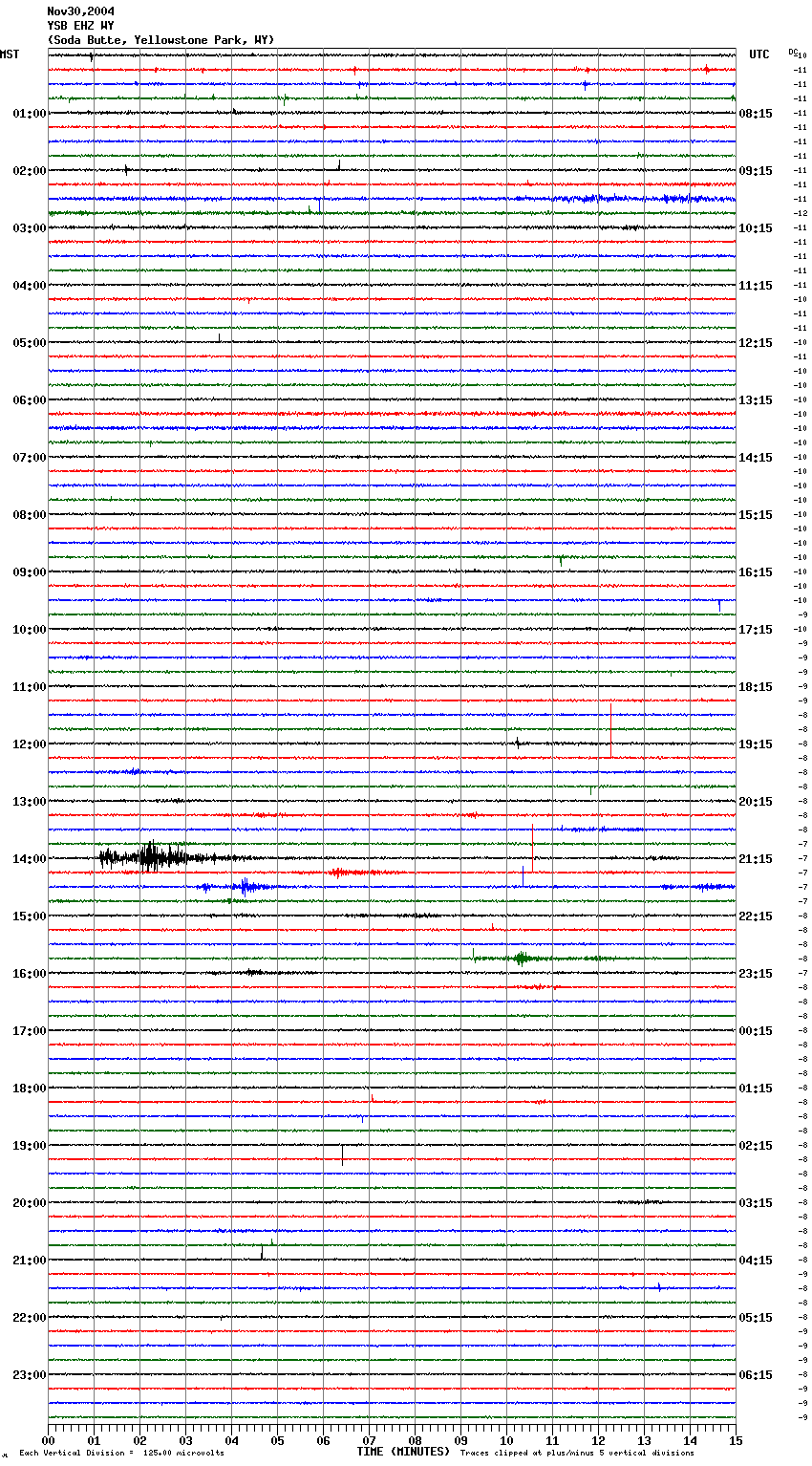The height and width of the screenshot is (1466, 812).
Task: Click the bottom-axis minute label "15"
Action: click(736, 1440)
